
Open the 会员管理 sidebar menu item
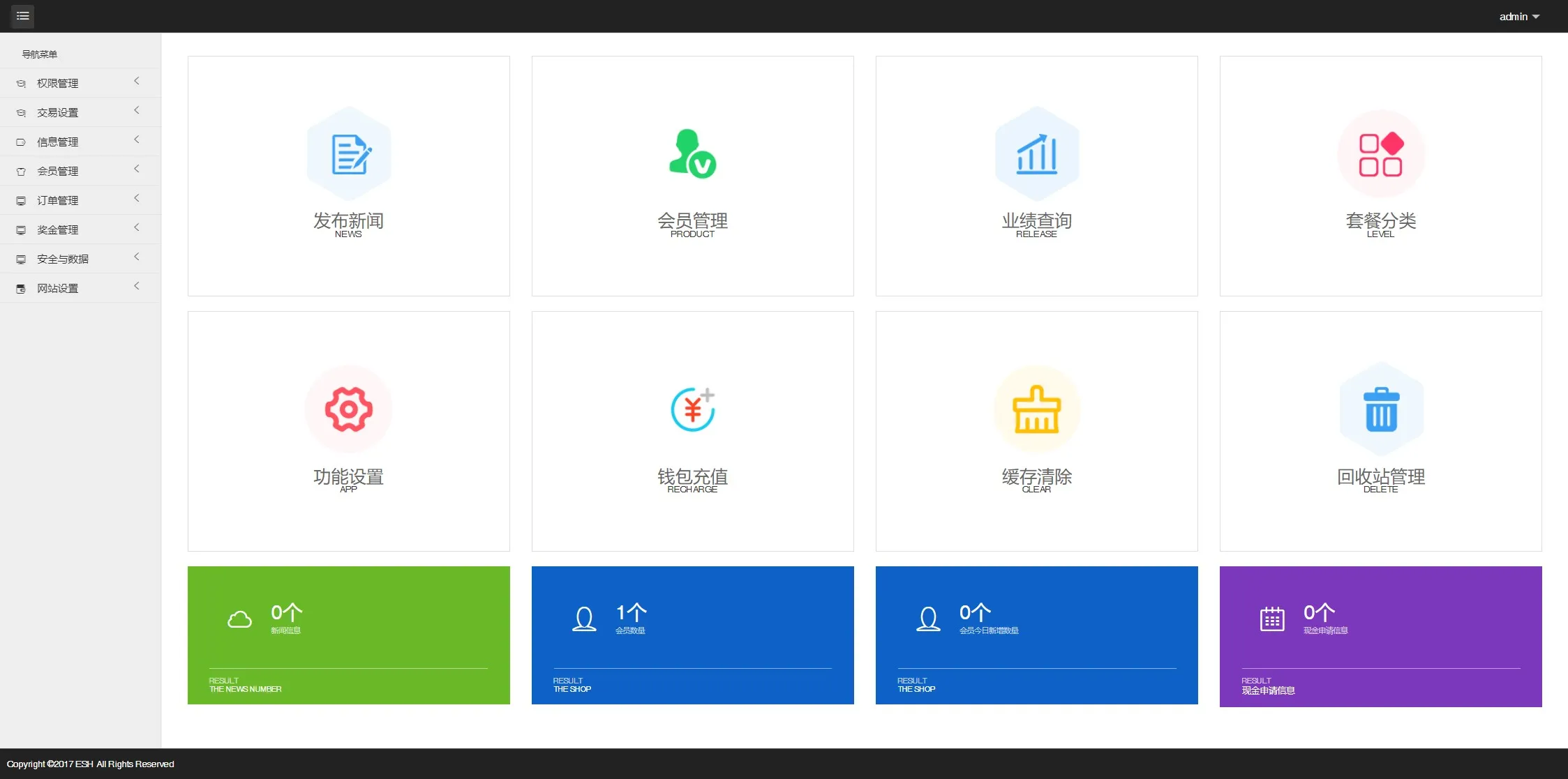point(58,171)
